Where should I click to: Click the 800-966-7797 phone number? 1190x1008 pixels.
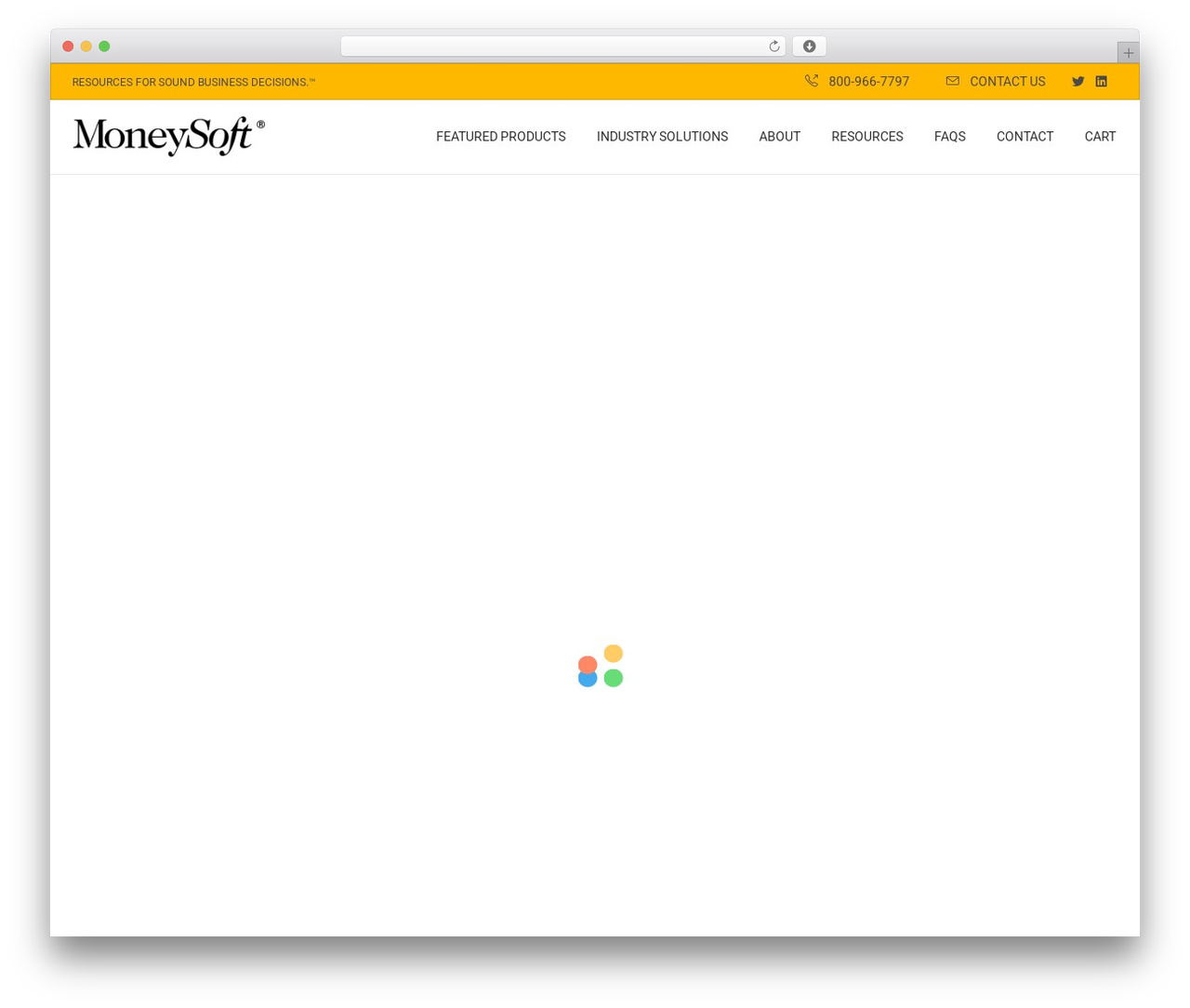(868, 82)
